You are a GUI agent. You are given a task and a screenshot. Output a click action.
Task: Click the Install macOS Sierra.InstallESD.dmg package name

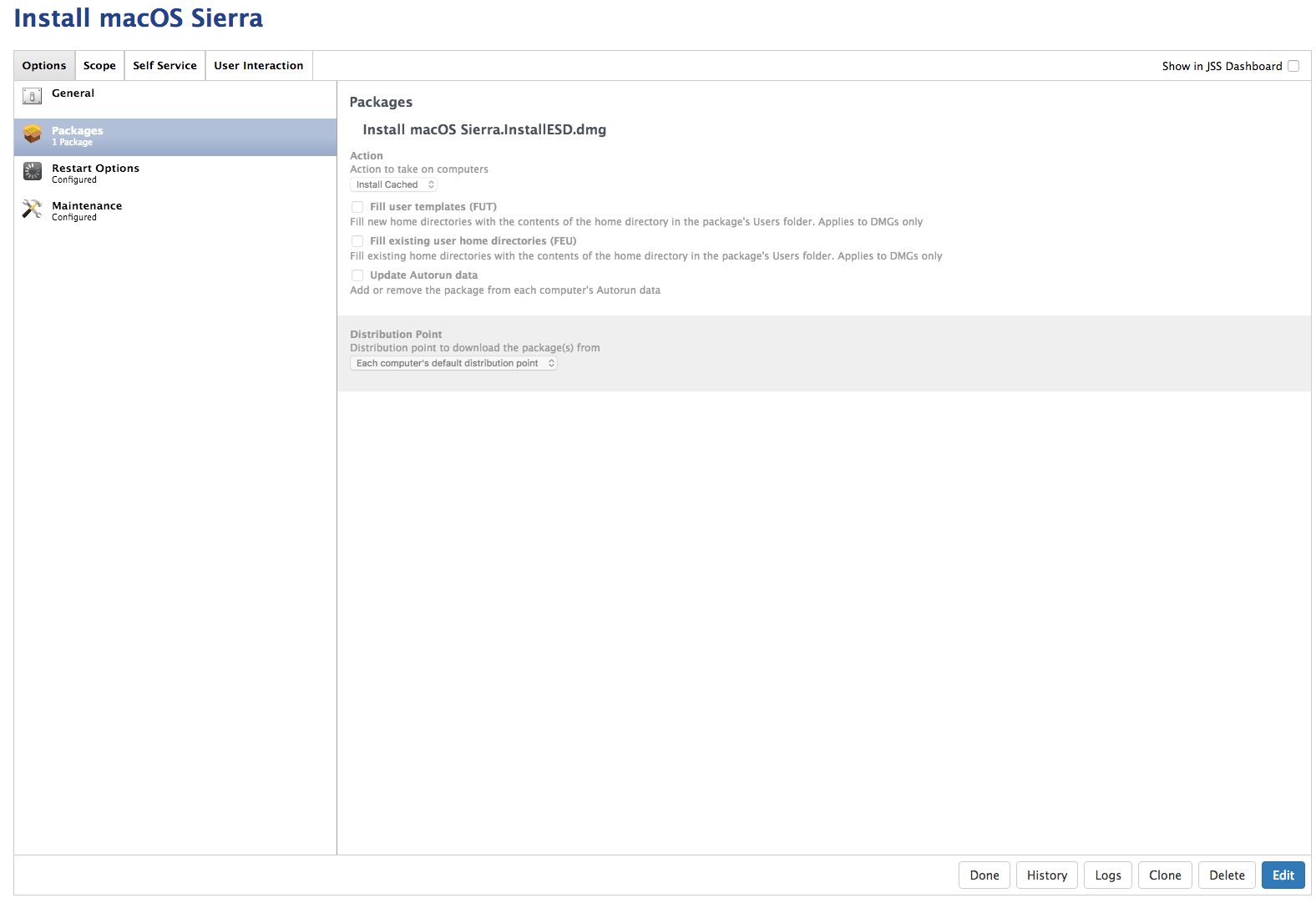pyautogui.click(x=484, y=129)
